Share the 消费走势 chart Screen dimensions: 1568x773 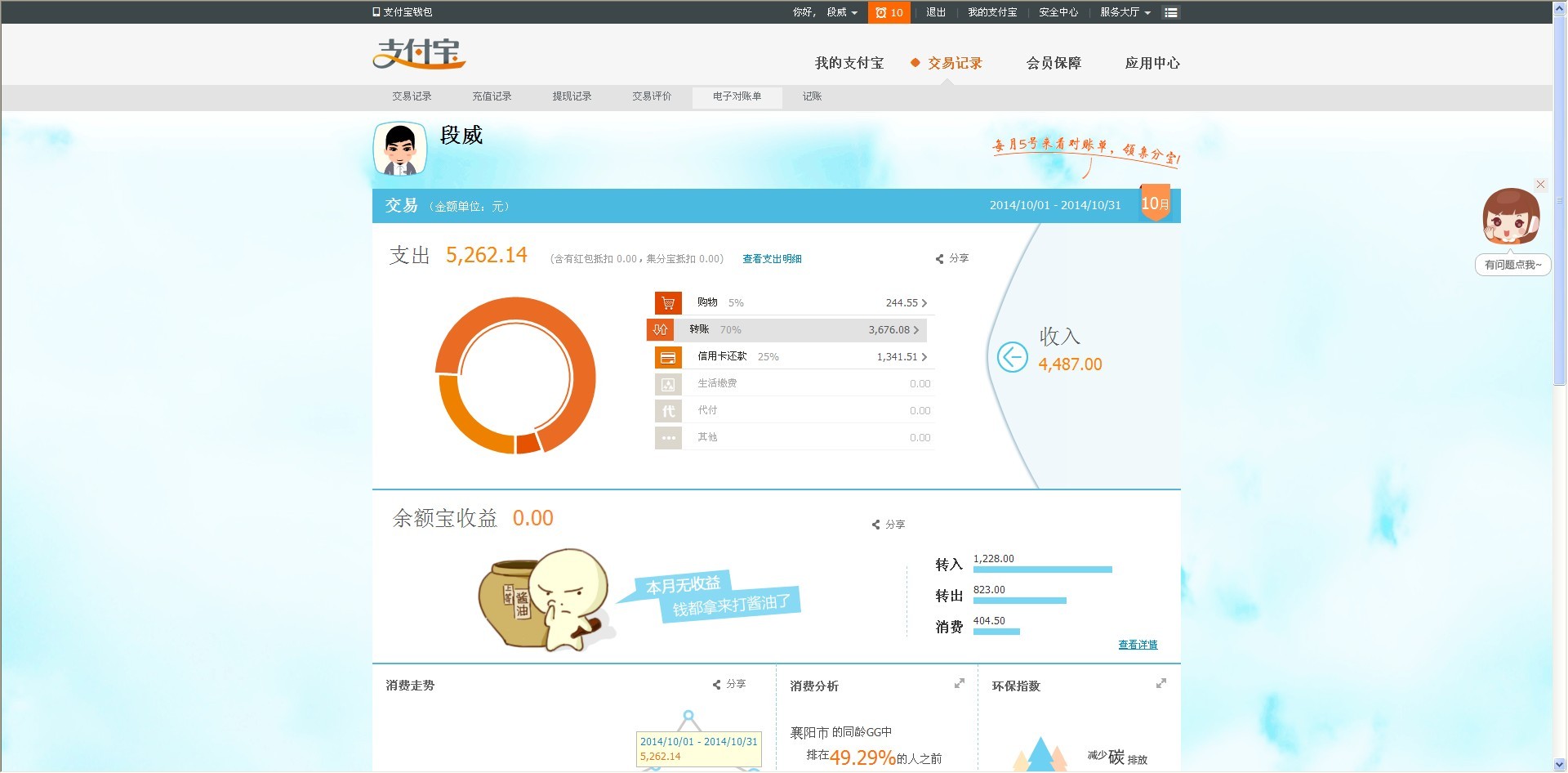(729, 684)
